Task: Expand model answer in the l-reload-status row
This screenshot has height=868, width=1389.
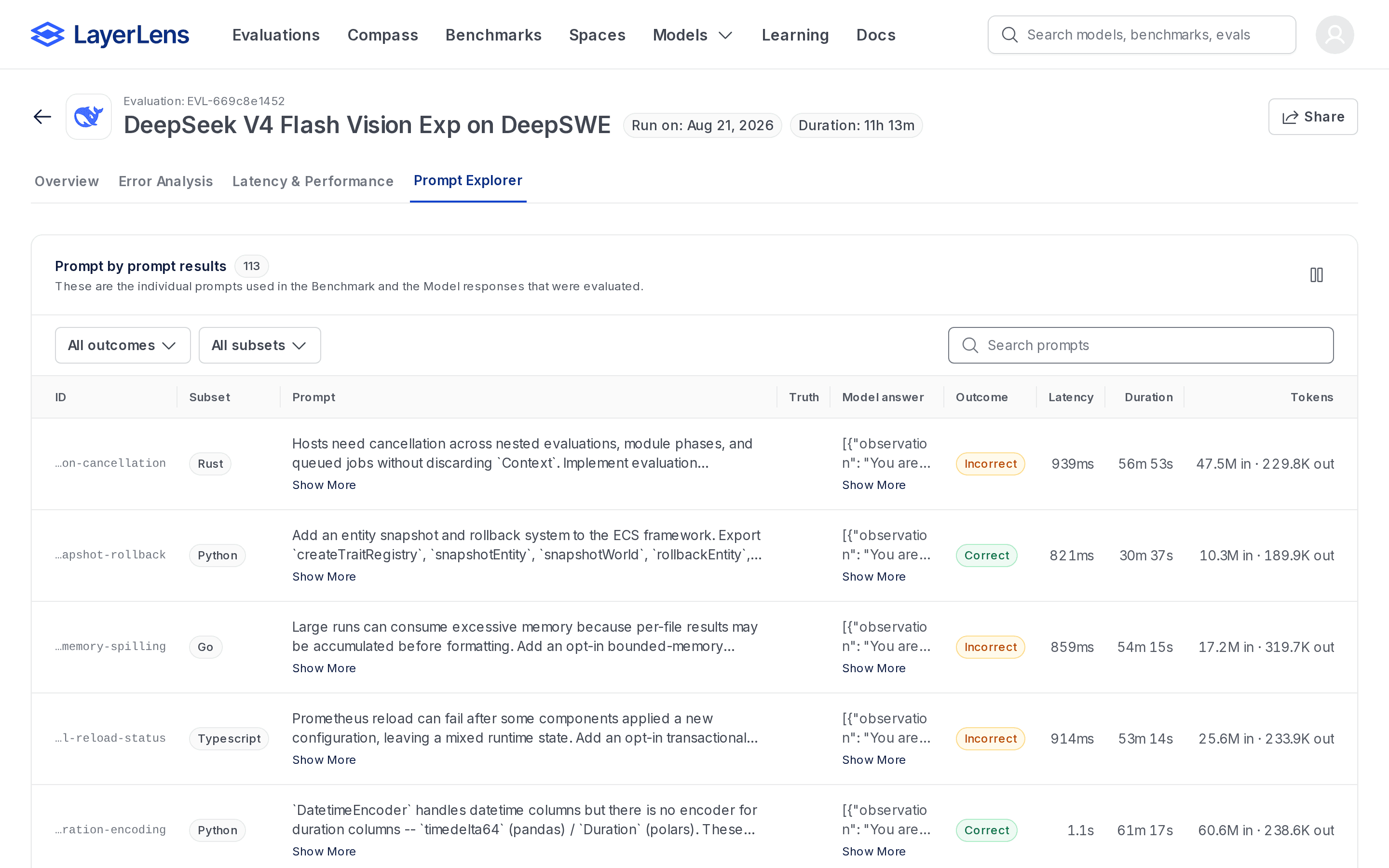Action: tap(873, 760)
